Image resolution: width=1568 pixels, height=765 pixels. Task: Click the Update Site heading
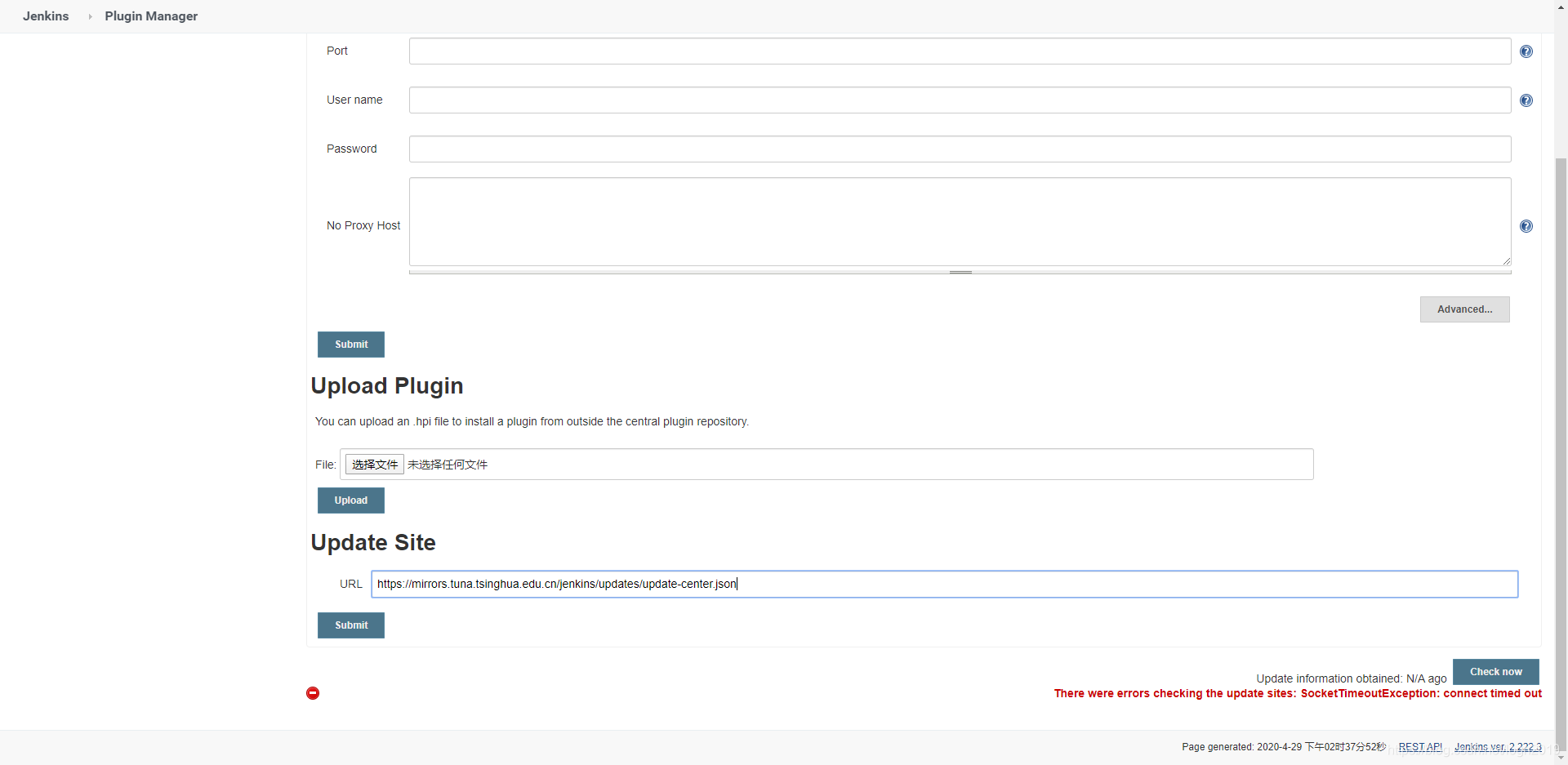(373, 542)
